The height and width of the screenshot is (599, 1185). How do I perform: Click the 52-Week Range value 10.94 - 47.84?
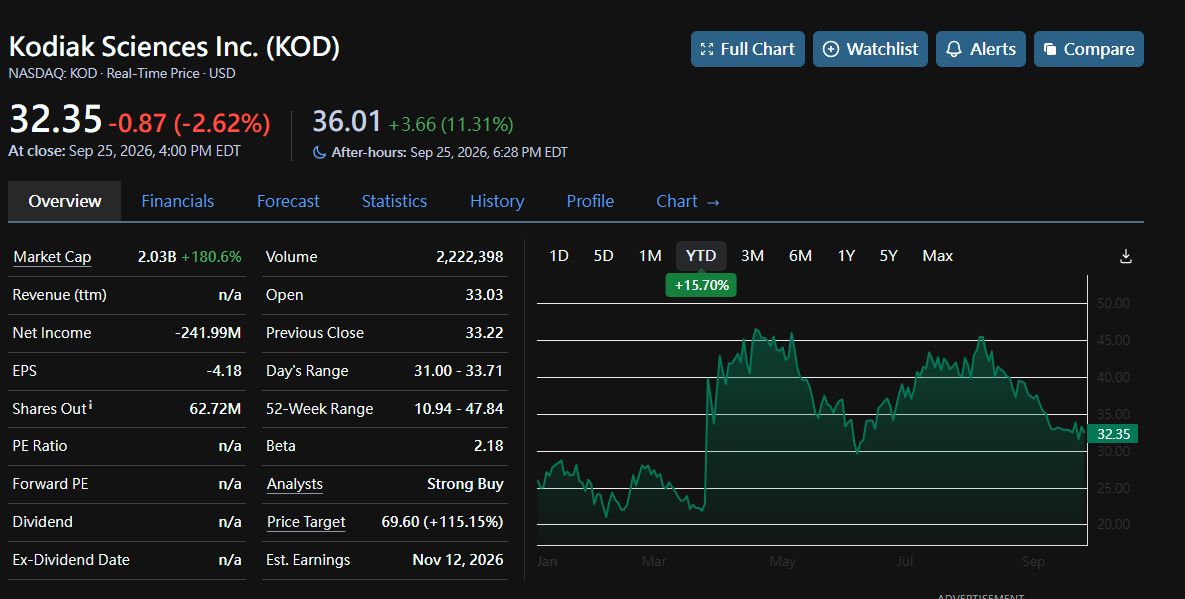pos(459,409)
